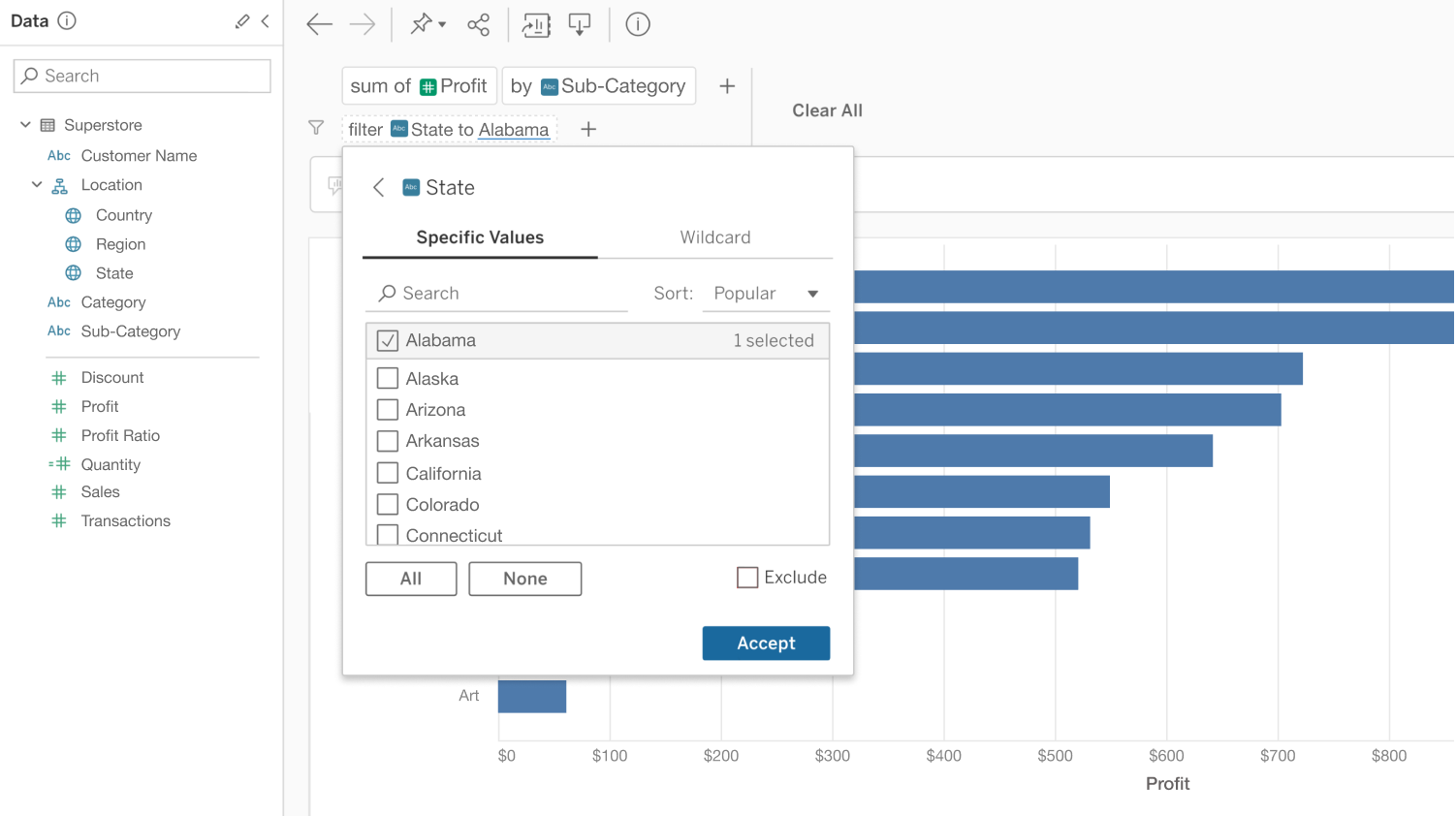Screen dimensions: 1456x816
Task: Select the Profit field in Data pane
Action: pos(100,406)
